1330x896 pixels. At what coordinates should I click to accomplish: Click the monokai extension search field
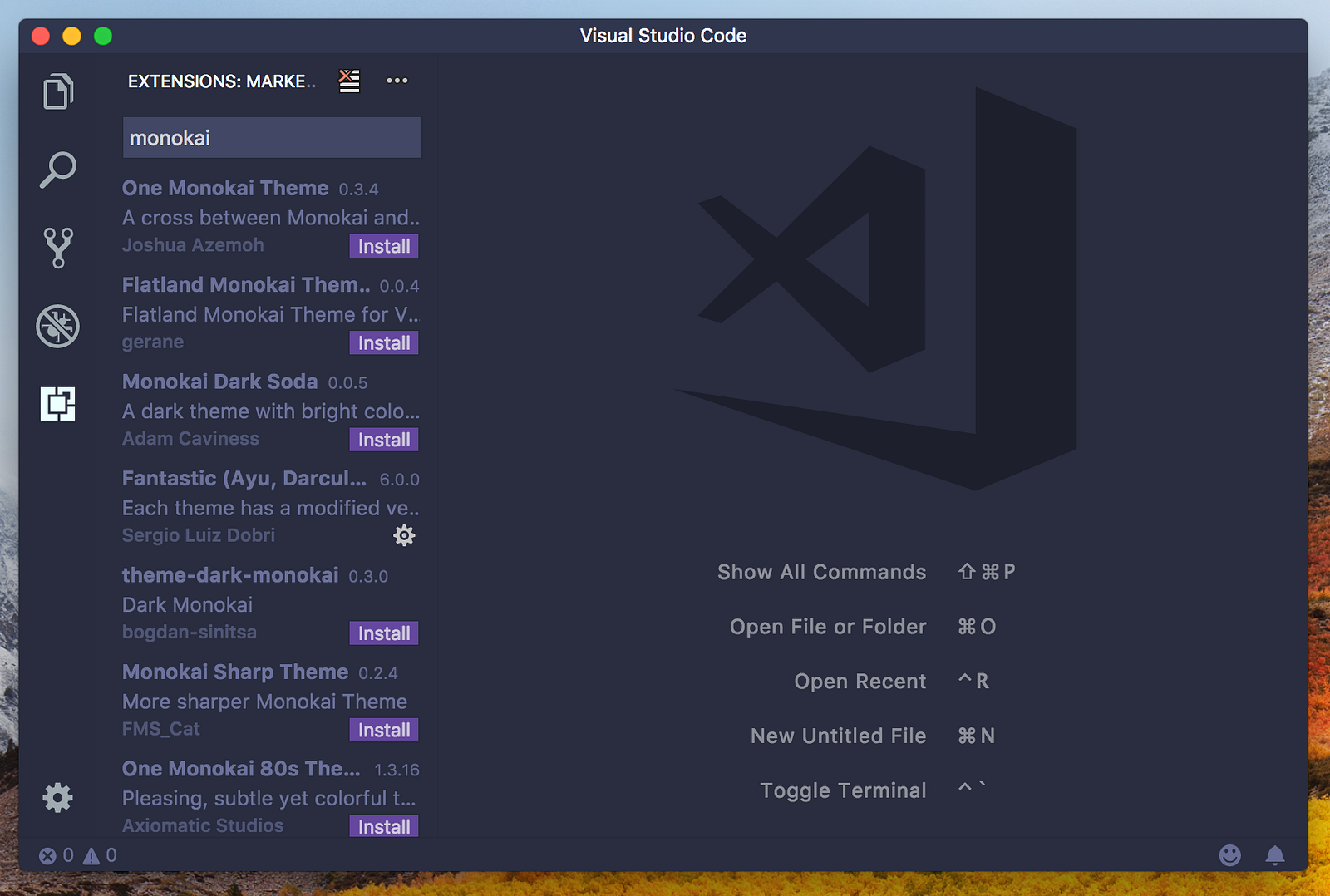272,138
